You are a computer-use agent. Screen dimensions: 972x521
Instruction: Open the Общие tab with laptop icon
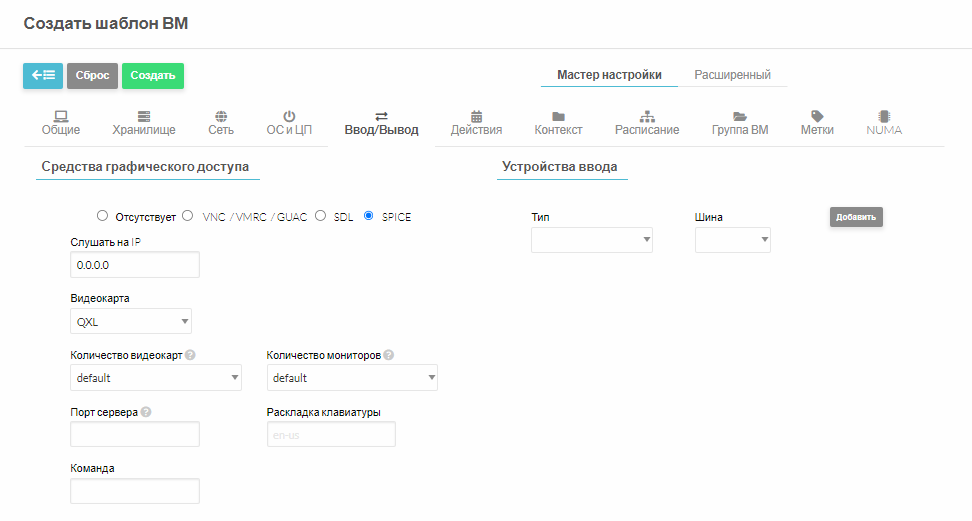coord(61,123)
